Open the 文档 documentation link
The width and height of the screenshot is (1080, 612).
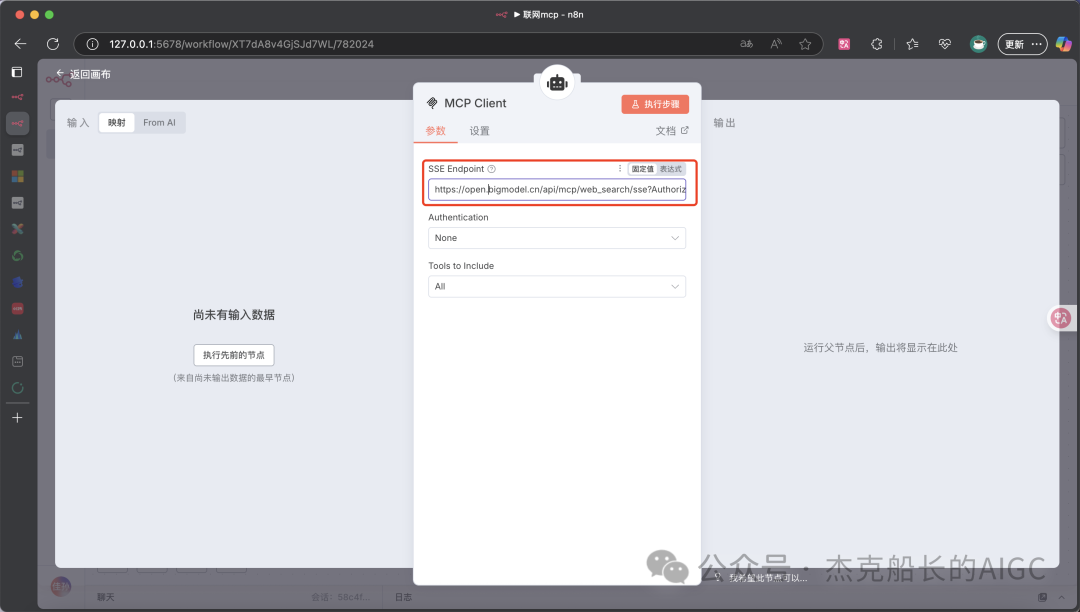[x=672, y=131]
